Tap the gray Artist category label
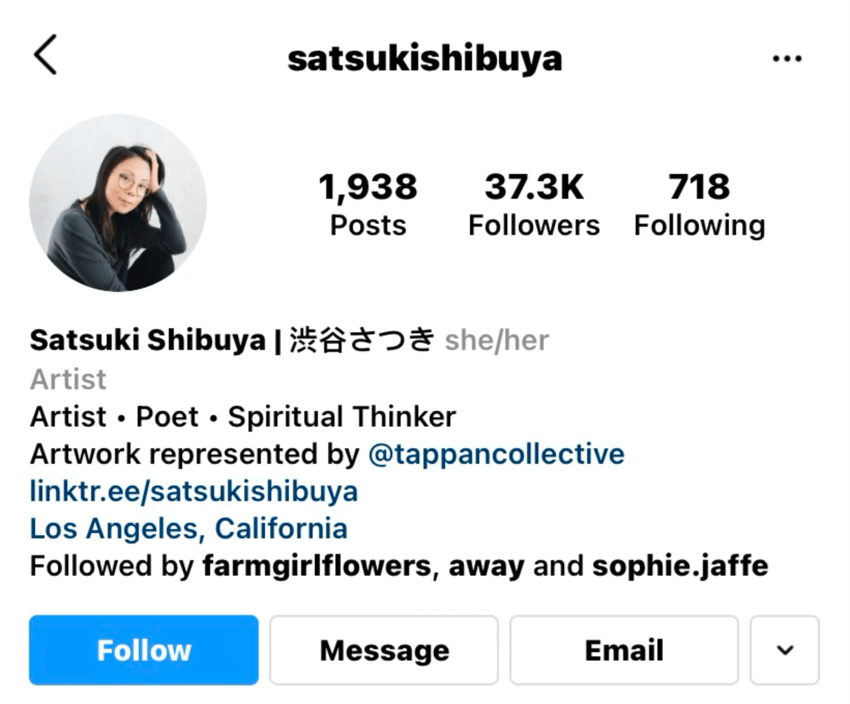Viewport: 850px width, 704px height. 68,379
